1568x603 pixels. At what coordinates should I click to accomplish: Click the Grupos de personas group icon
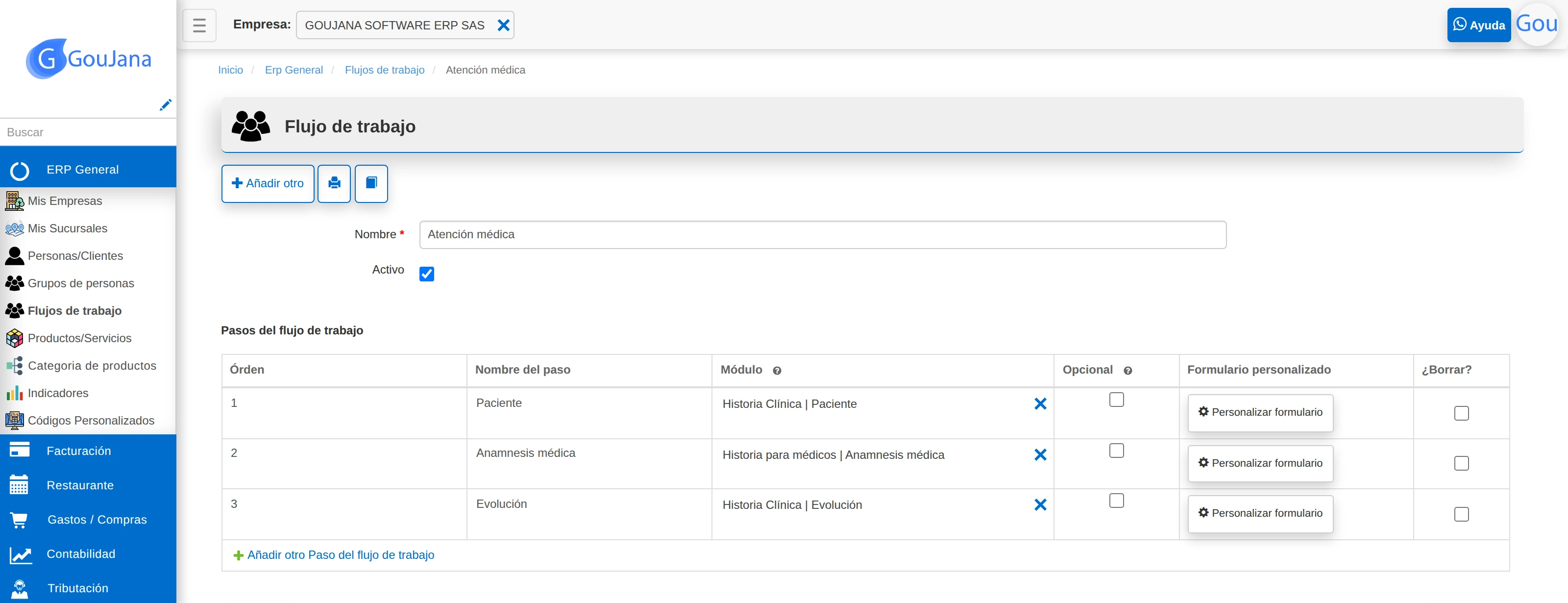[x=15, y=283]
